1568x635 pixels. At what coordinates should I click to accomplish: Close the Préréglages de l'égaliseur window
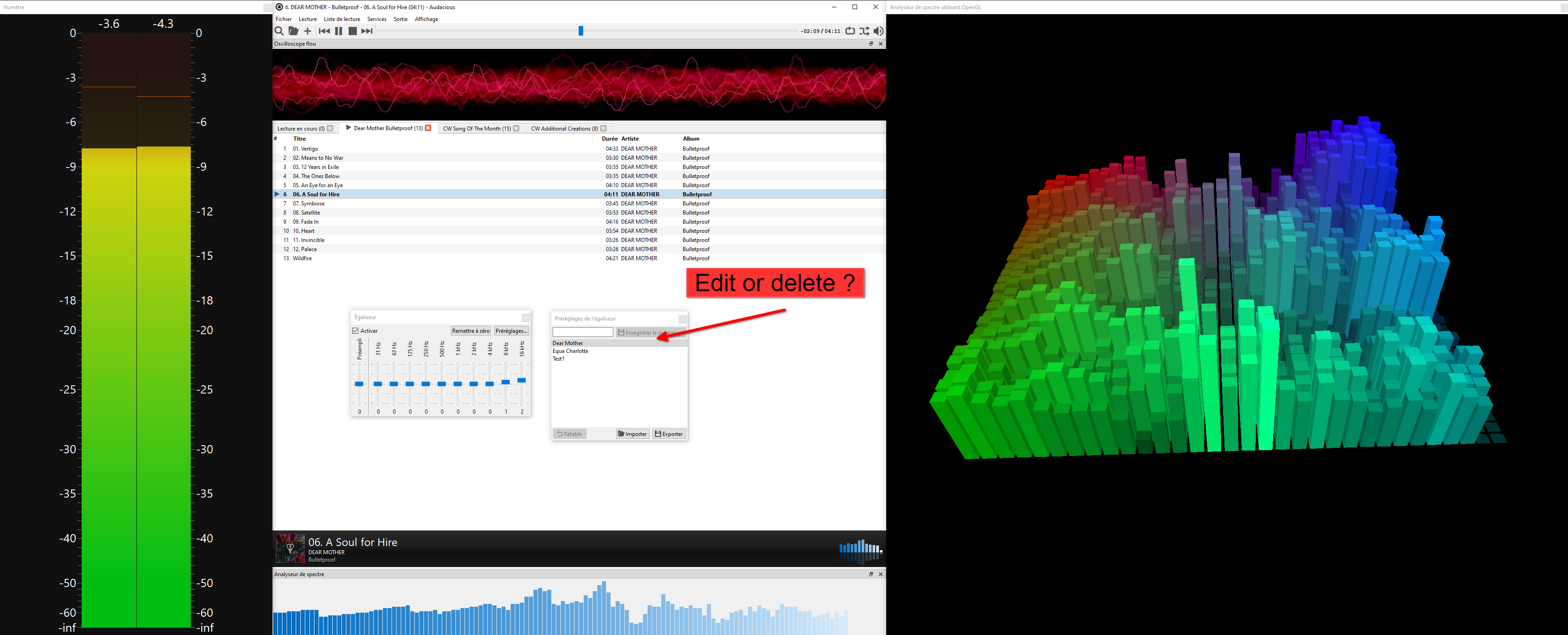pyautogui.click(x=682, y=319)
